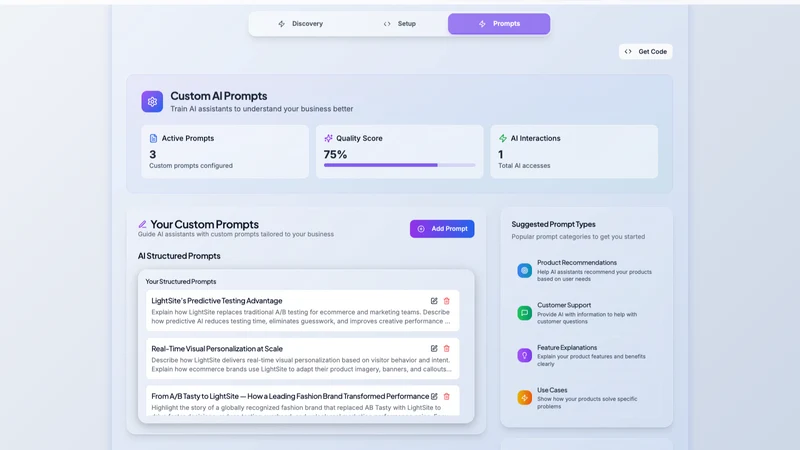Click the Active Prompts document icon

153,138
